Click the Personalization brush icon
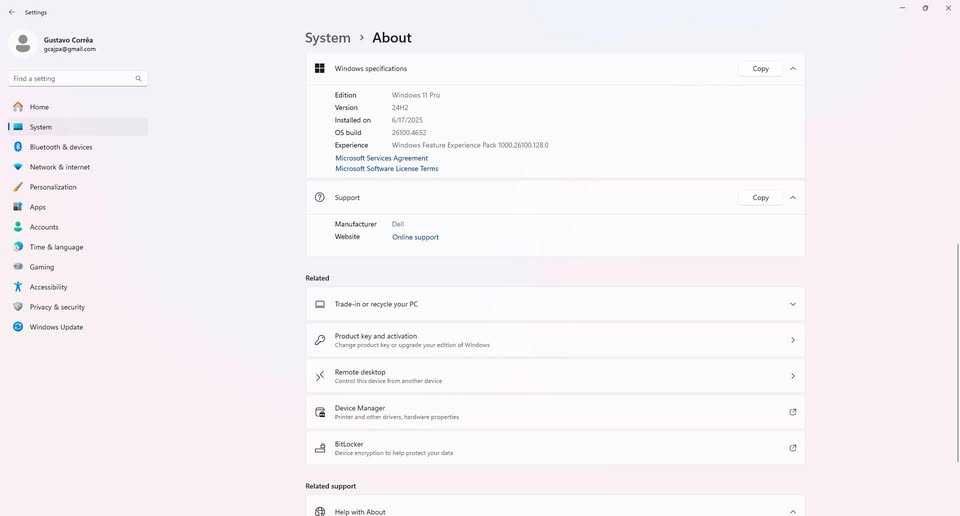960x516 pixels. pyautogui.click(x=18, y=187)
